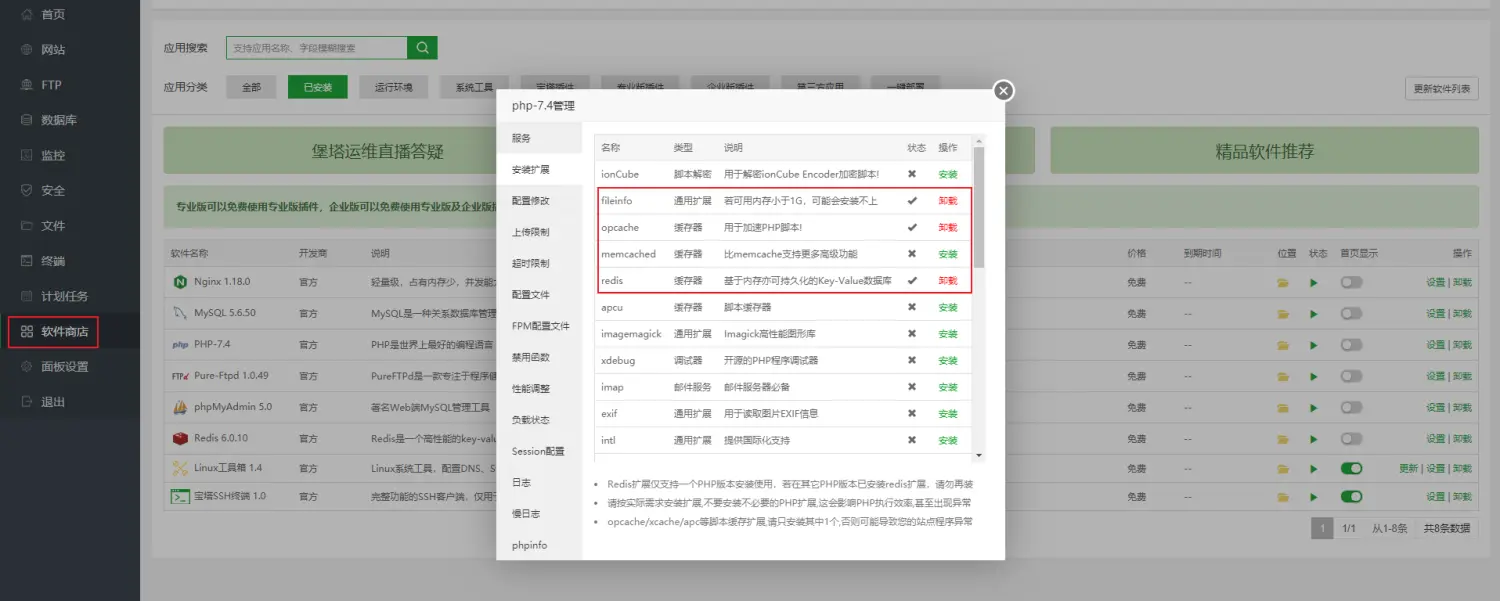Open 精品软件推荐 banner

tap(1264, 152)
